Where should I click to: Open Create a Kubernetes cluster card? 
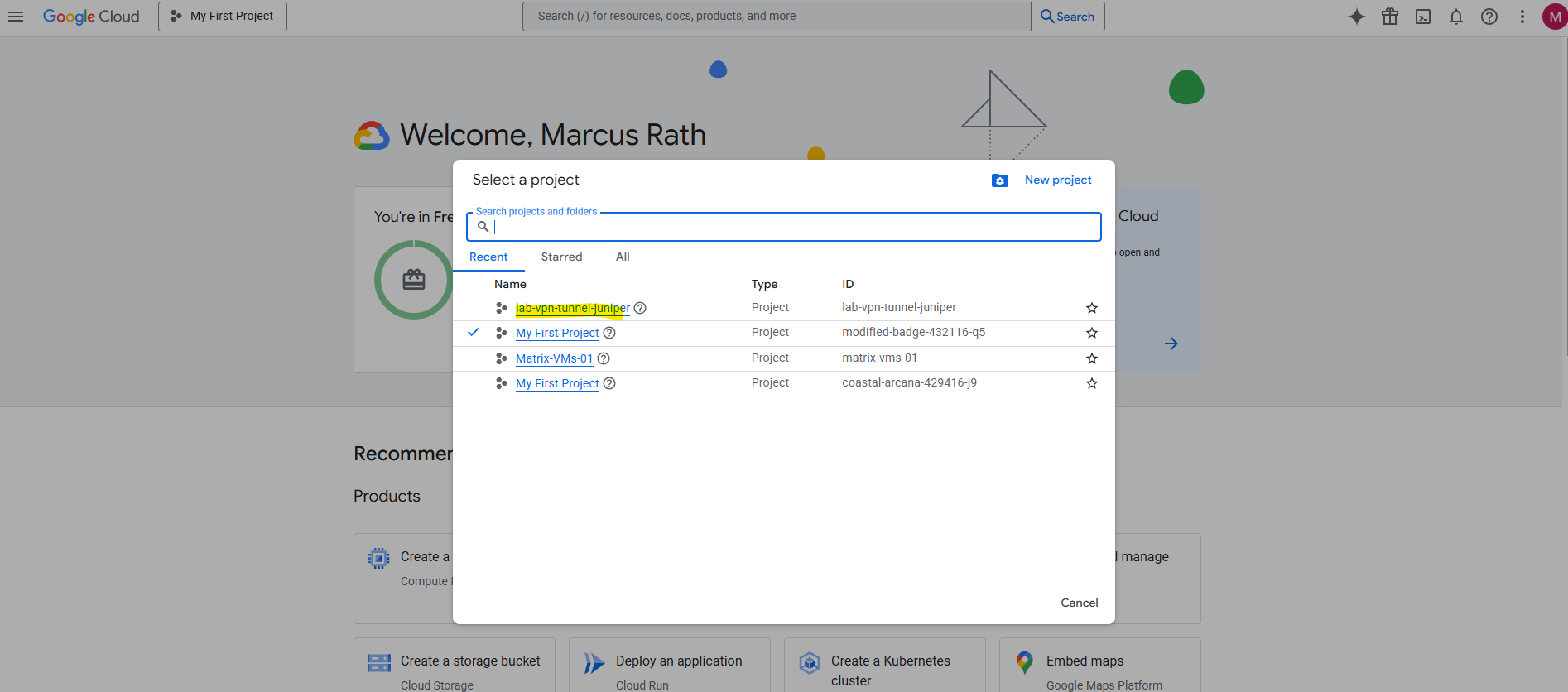885,665
